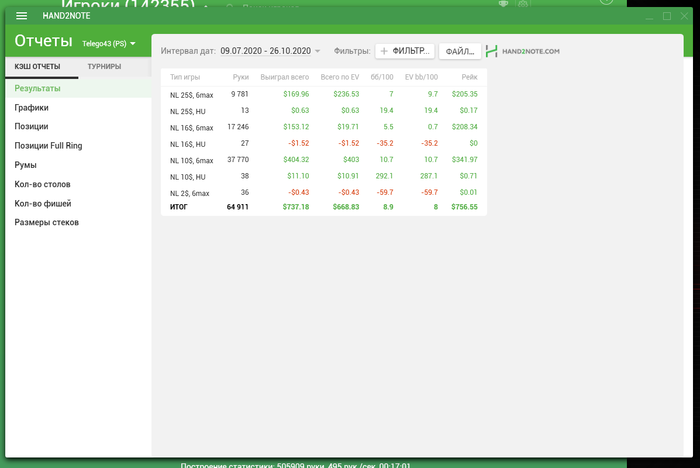Viewport: 700px width, 468px height.
Task: Select the NL 2$, 6max row
Action: pyautogui.click(x=324, y=192)
